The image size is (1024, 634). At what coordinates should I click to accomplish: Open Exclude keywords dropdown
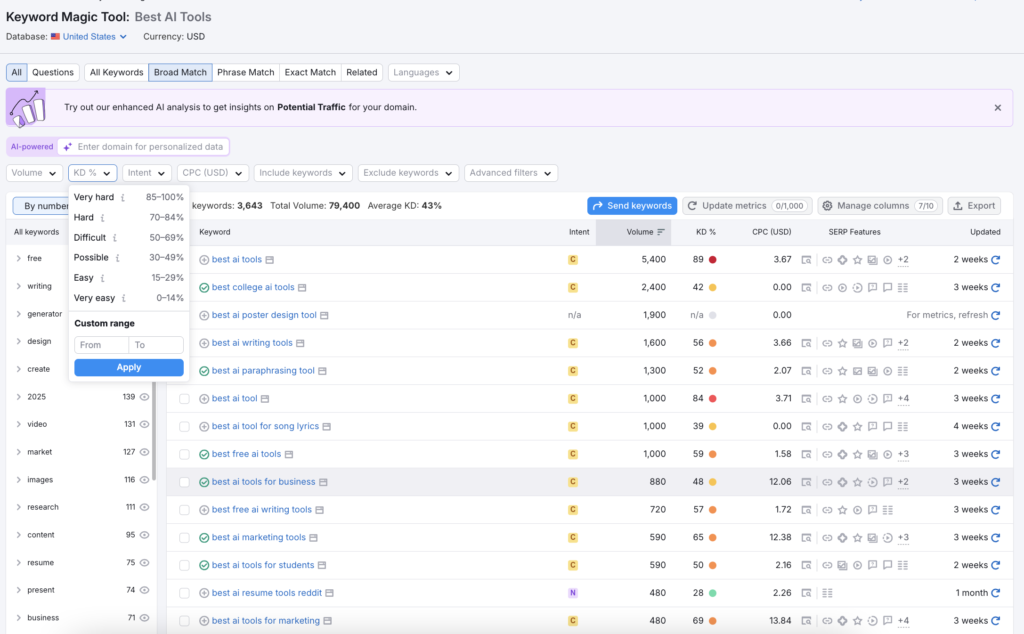(x=408, y=173)
